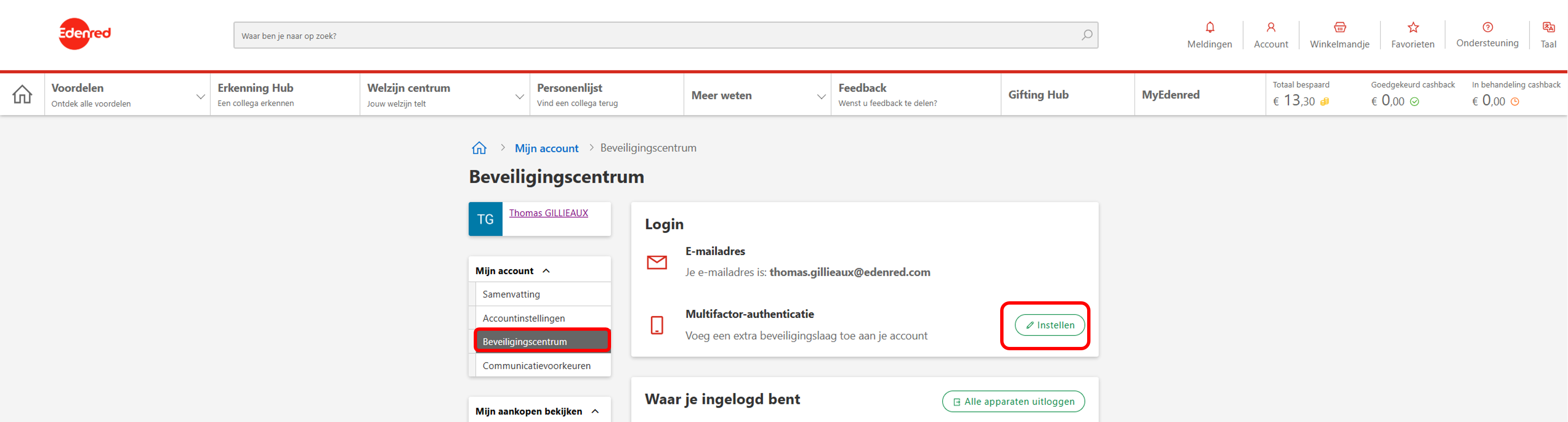This screenshot has height=422, width=1568.
Task: Click the In behandeling cashback clock icon
Action: (x=1514, y=102)
